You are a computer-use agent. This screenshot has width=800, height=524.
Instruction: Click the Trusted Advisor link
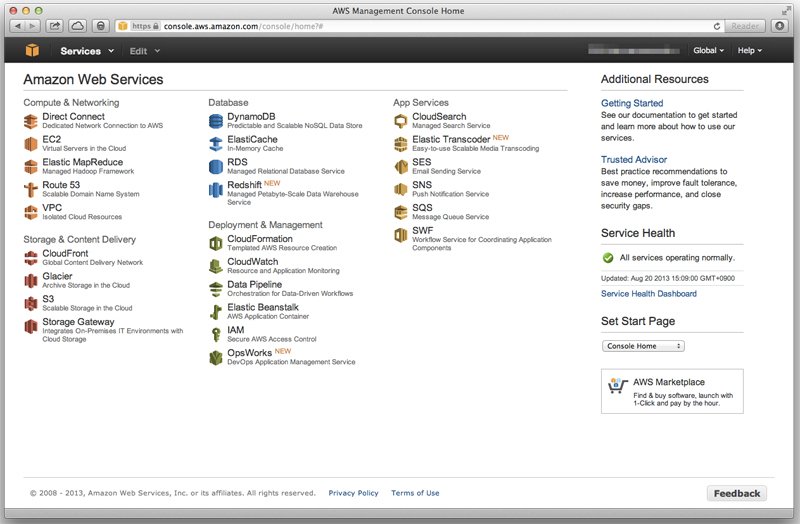click(634, 160)
